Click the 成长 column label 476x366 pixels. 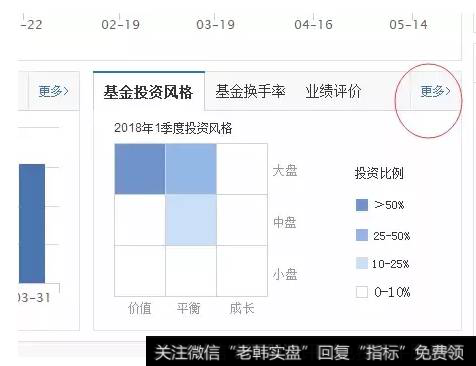(x=242, y=308)
